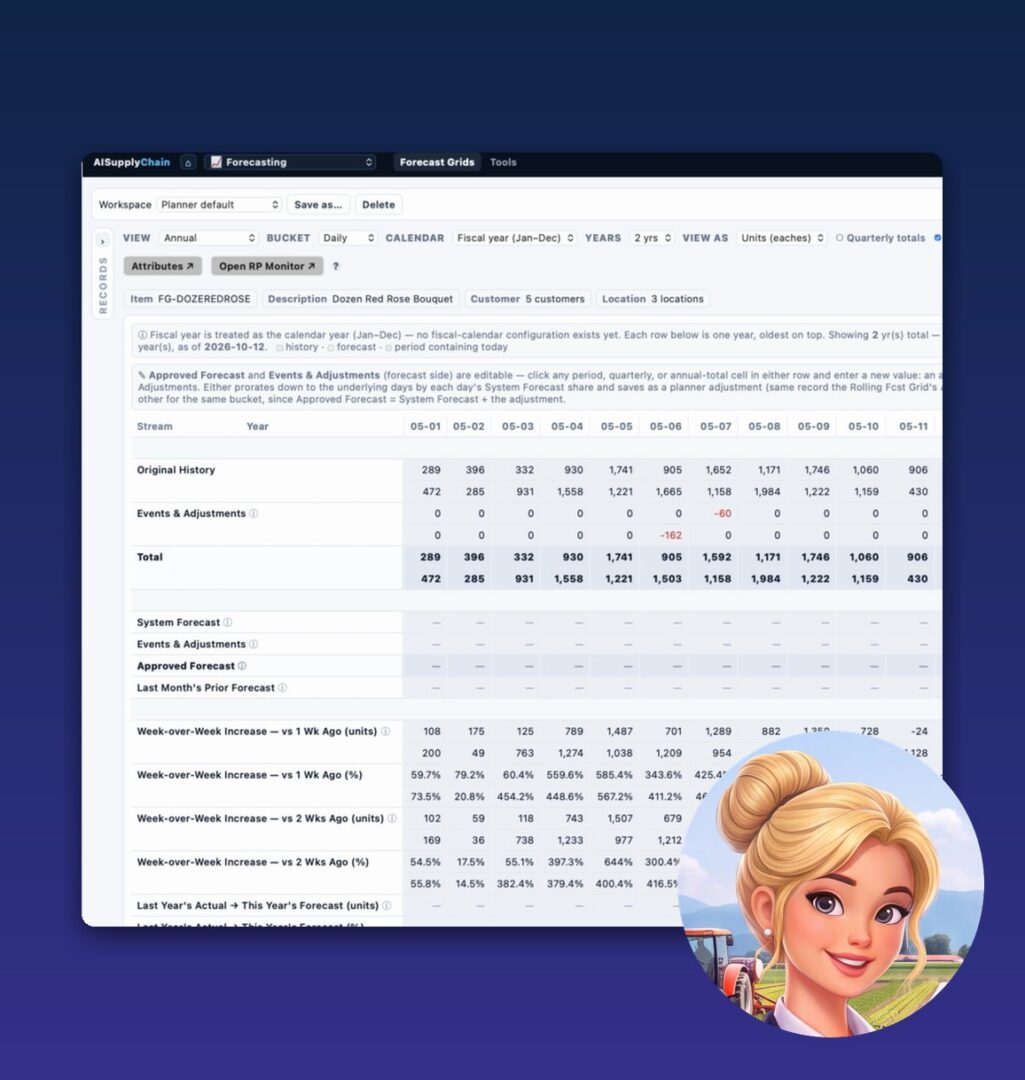The width and height of the screenshot is (1025, 1080).
Task: Click info icon beside forecast Events & Adjustments
Action: 253,645
